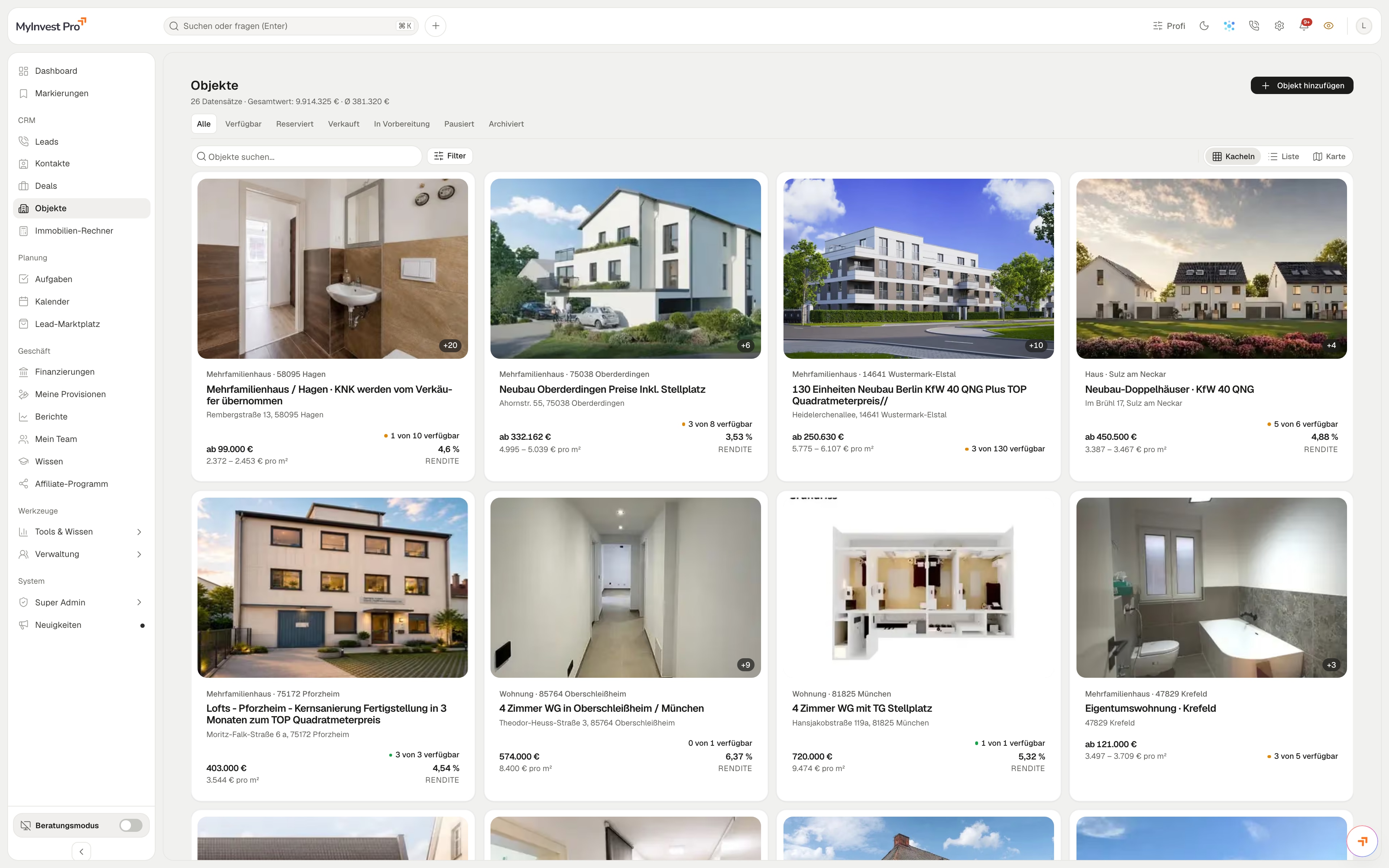Open the 4 Zimmer WG in Oberschleißheim title

(x=602, y=709)
